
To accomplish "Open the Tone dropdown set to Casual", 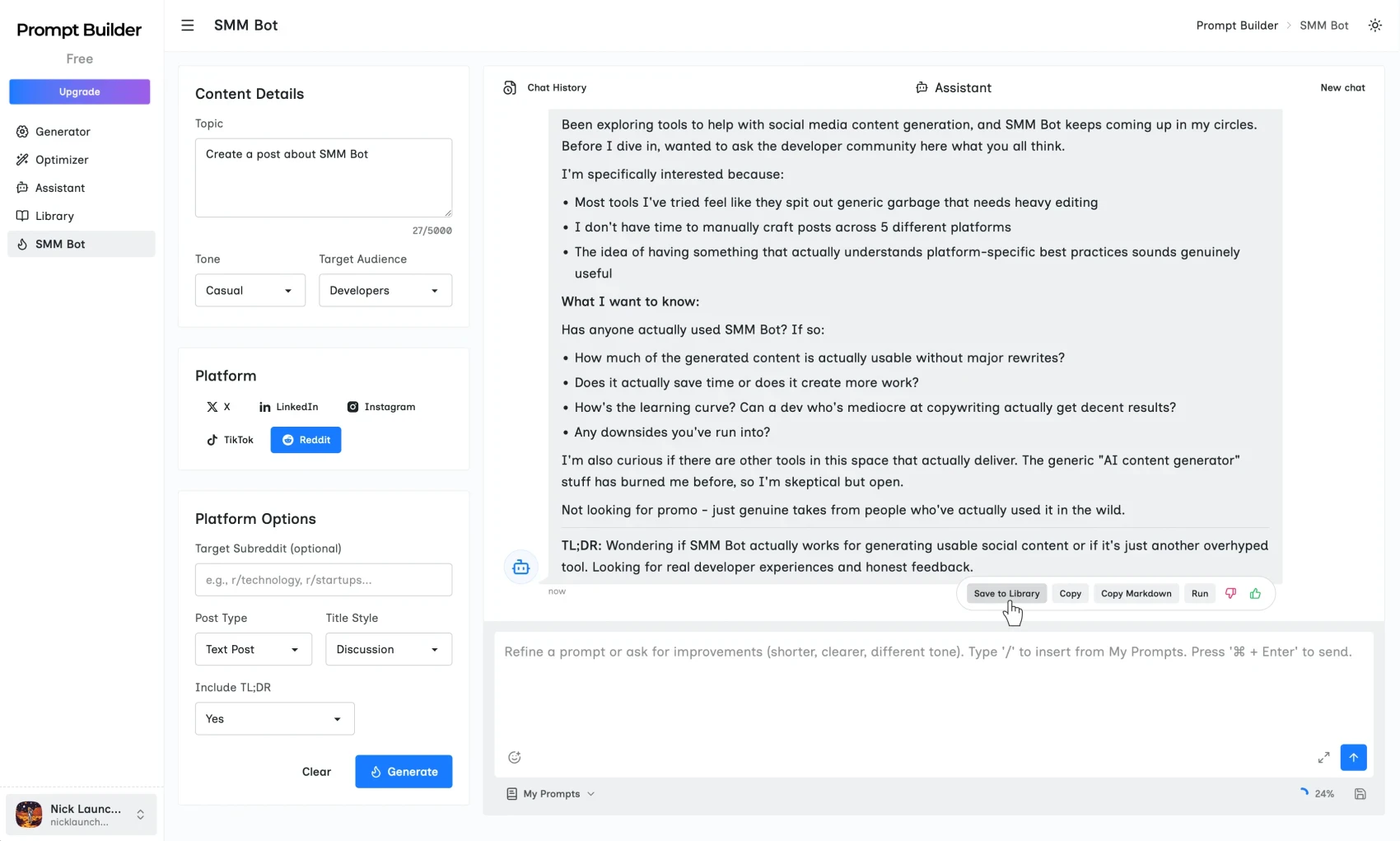I will point(250,290).
